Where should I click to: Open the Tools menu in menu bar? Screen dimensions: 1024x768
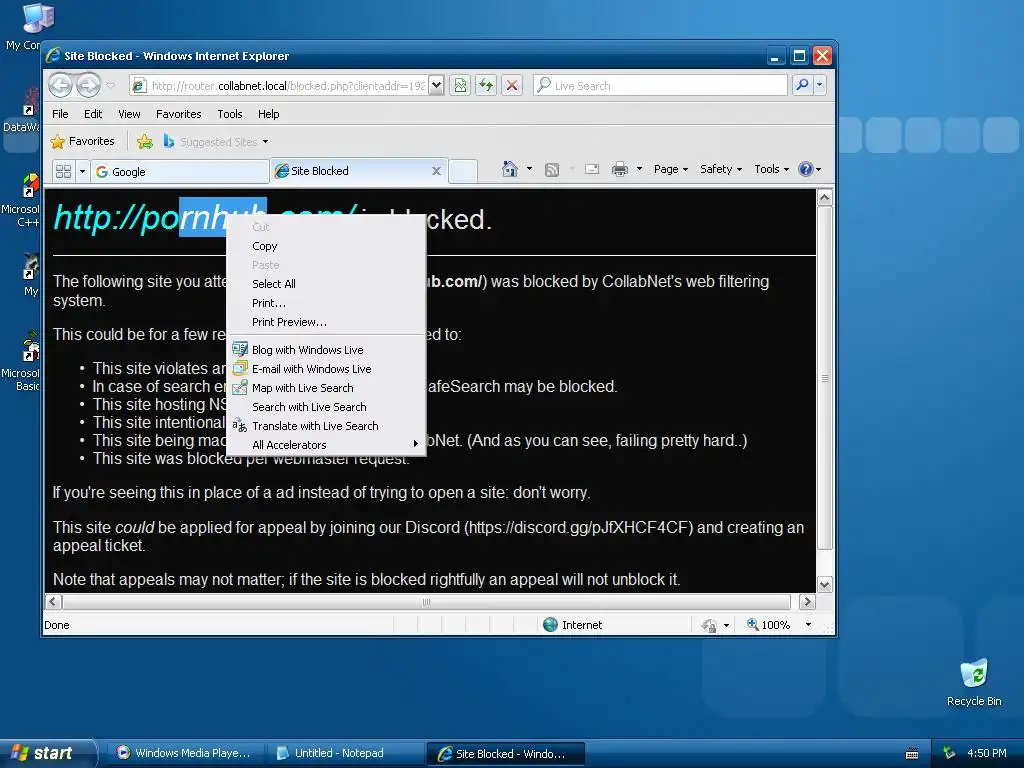(230, 114)
